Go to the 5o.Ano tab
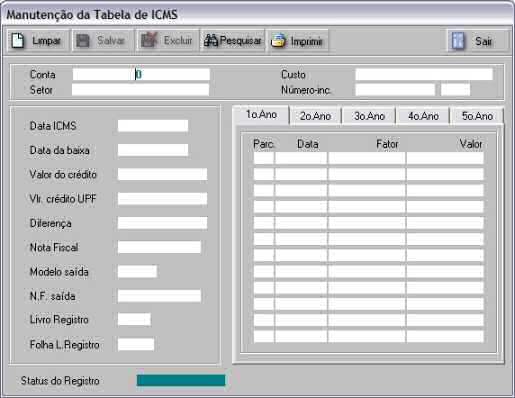Screen dimensions: 515x398 (477, 116)
